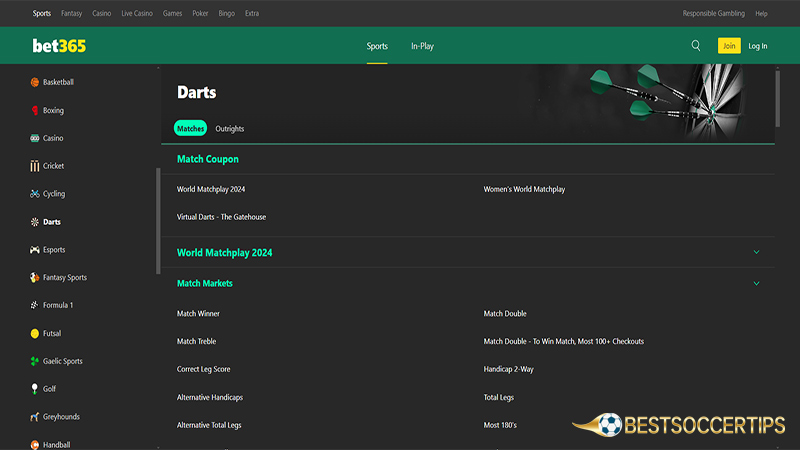Open Virtual Darts - The Gatehouse

(221, 217)
